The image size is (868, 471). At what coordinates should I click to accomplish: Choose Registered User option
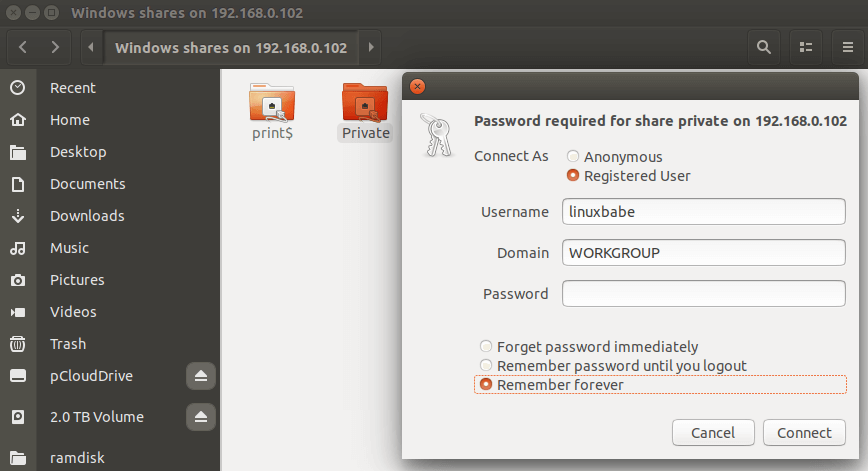click(573, 176)
